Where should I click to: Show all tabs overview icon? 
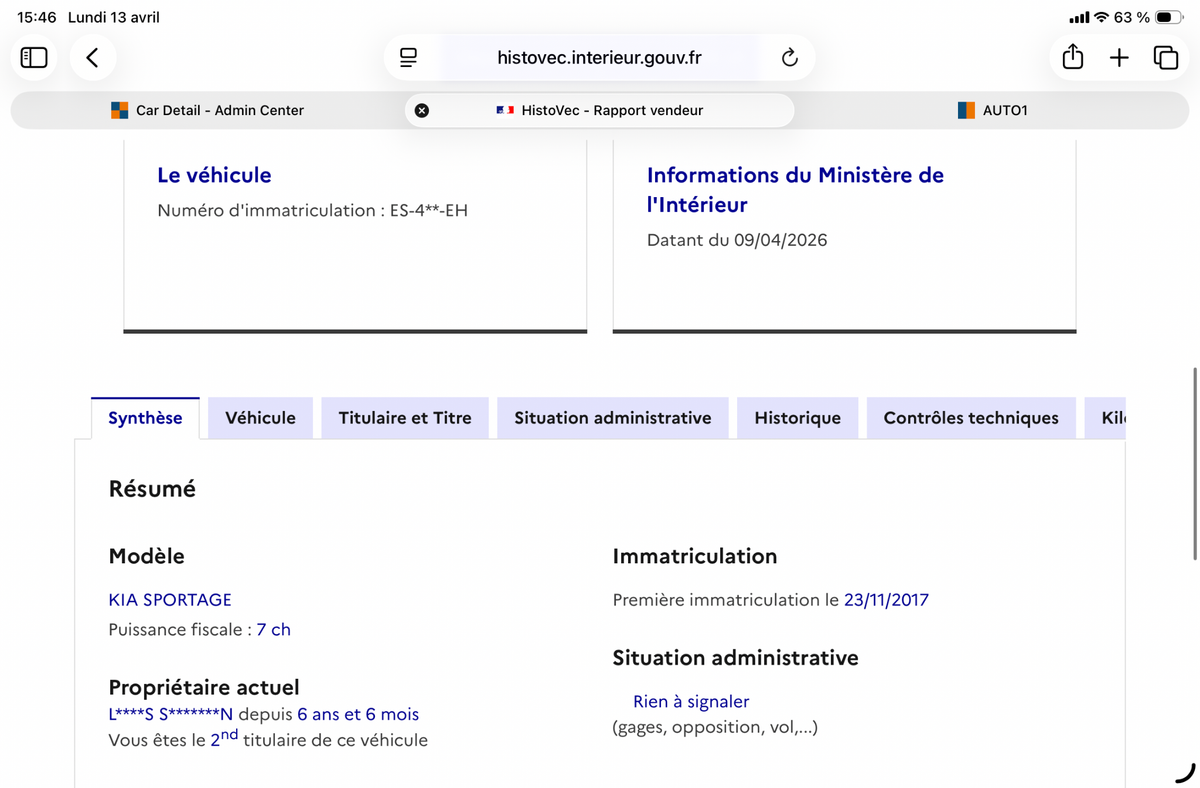pyautogui.click(x=1166, y=58)
